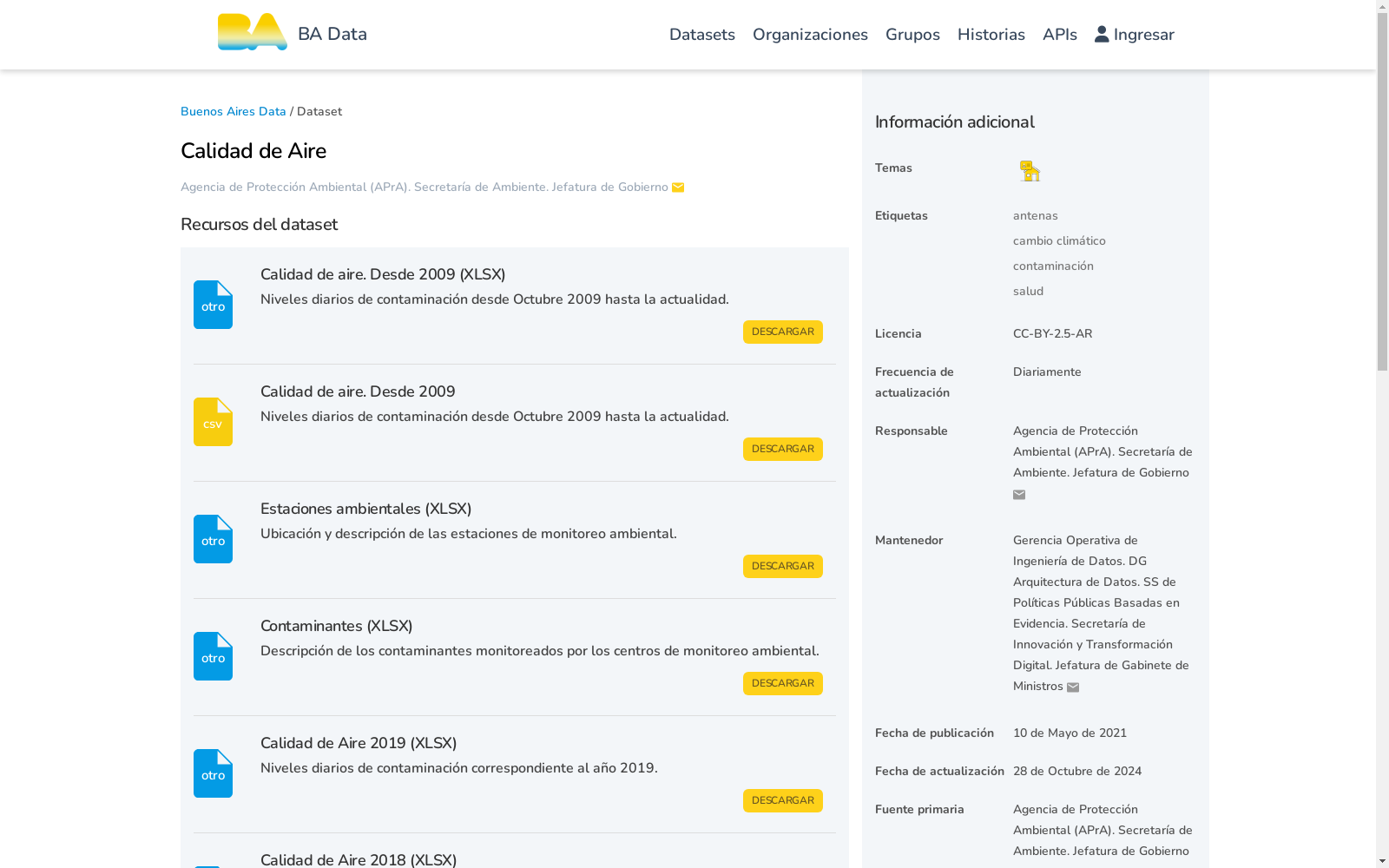
Task: Select Historias in the top navigation
Action: click(x=991, y=35)
